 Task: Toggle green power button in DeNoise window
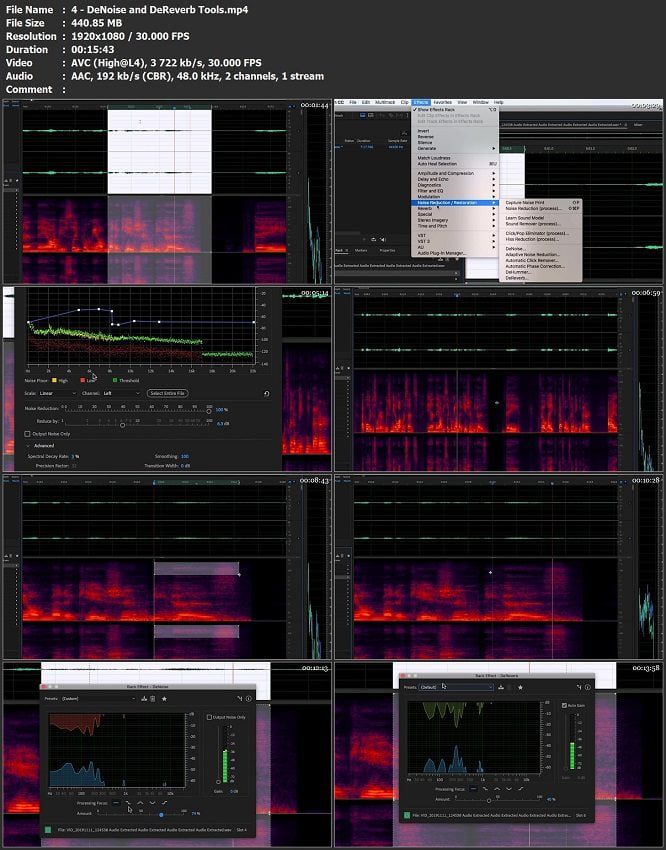(48, 829)
